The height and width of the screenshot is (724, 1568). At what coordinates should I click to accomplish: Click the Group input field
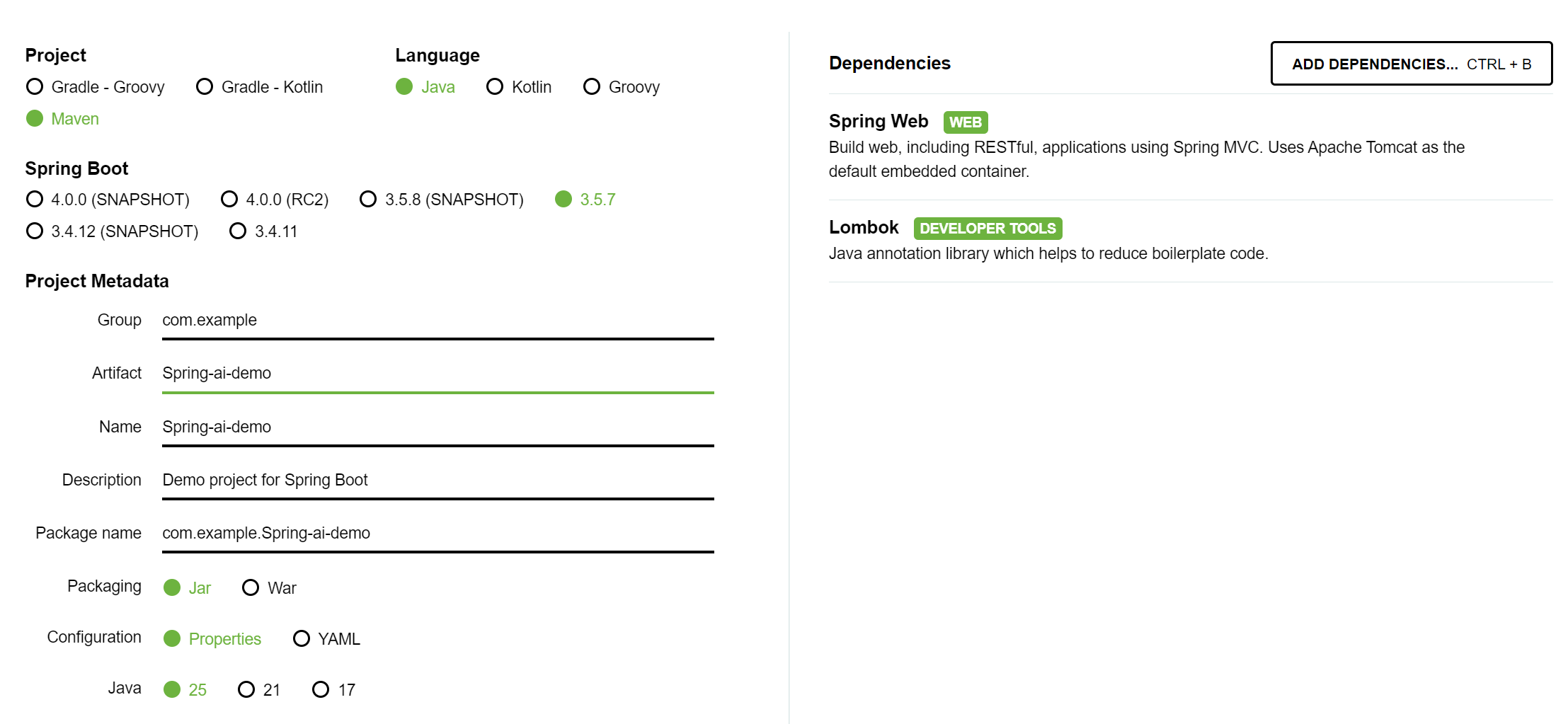pyautogui.click(x=437, y=321)
